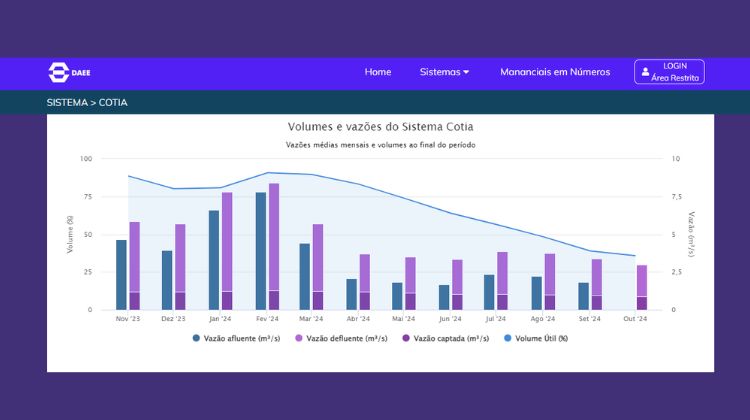The height and width of the screenshot is (420, 750).
Task: Click the Out '24 defluente bar
Action: (x=642, y=280)
